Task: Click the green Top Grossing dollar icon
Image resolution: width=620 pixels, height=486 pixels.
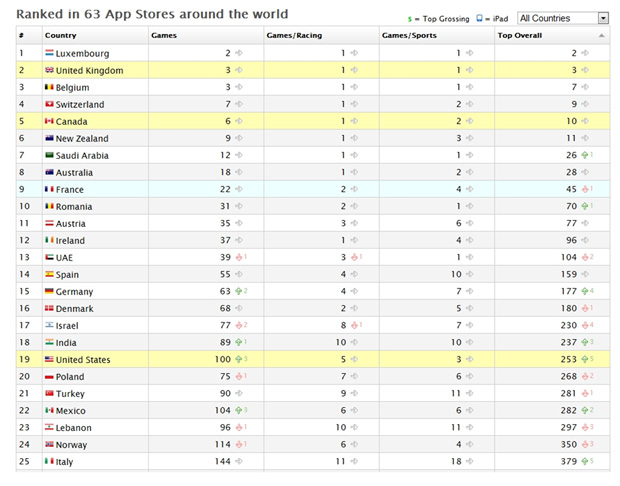Action: [412, 19]
